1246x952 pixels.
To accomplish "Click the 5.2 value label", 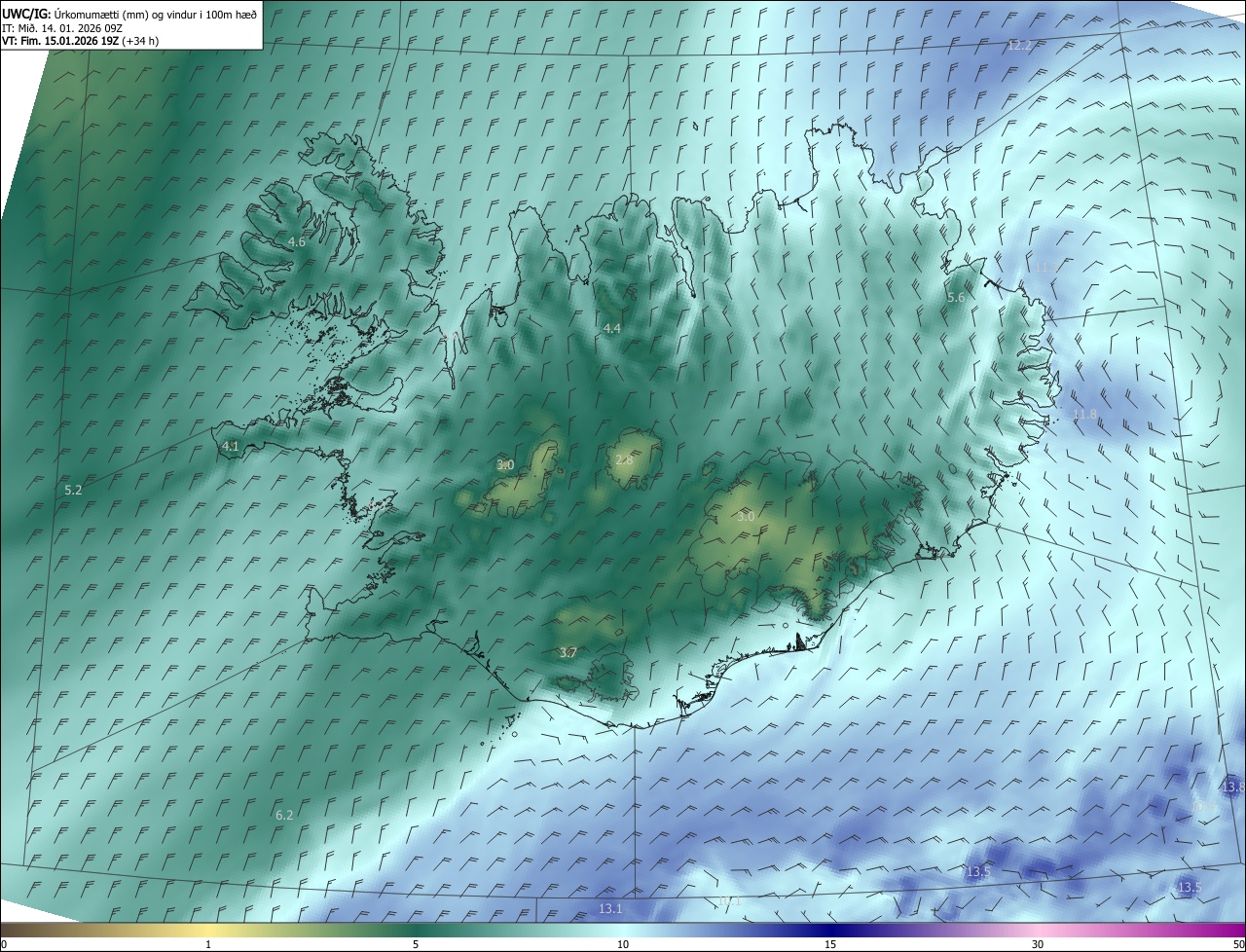I will (73, 490).
